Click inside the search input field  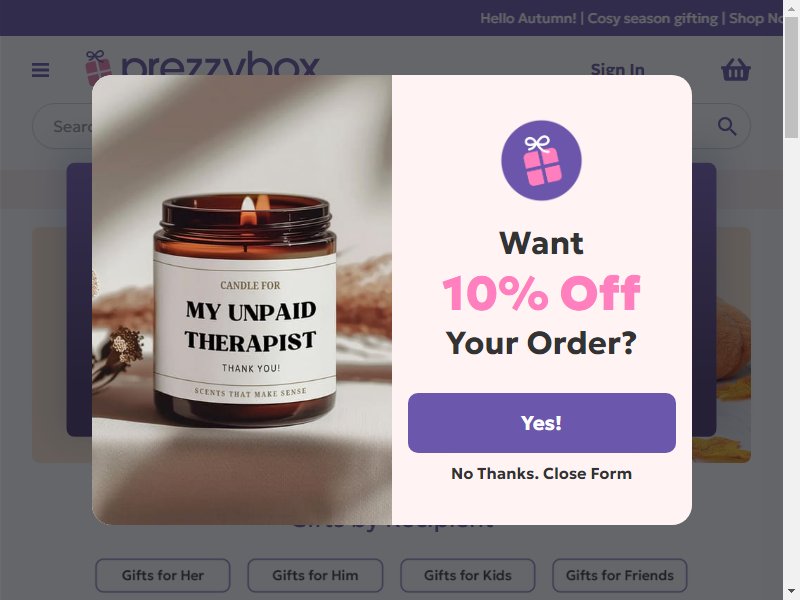pos(61,126)
